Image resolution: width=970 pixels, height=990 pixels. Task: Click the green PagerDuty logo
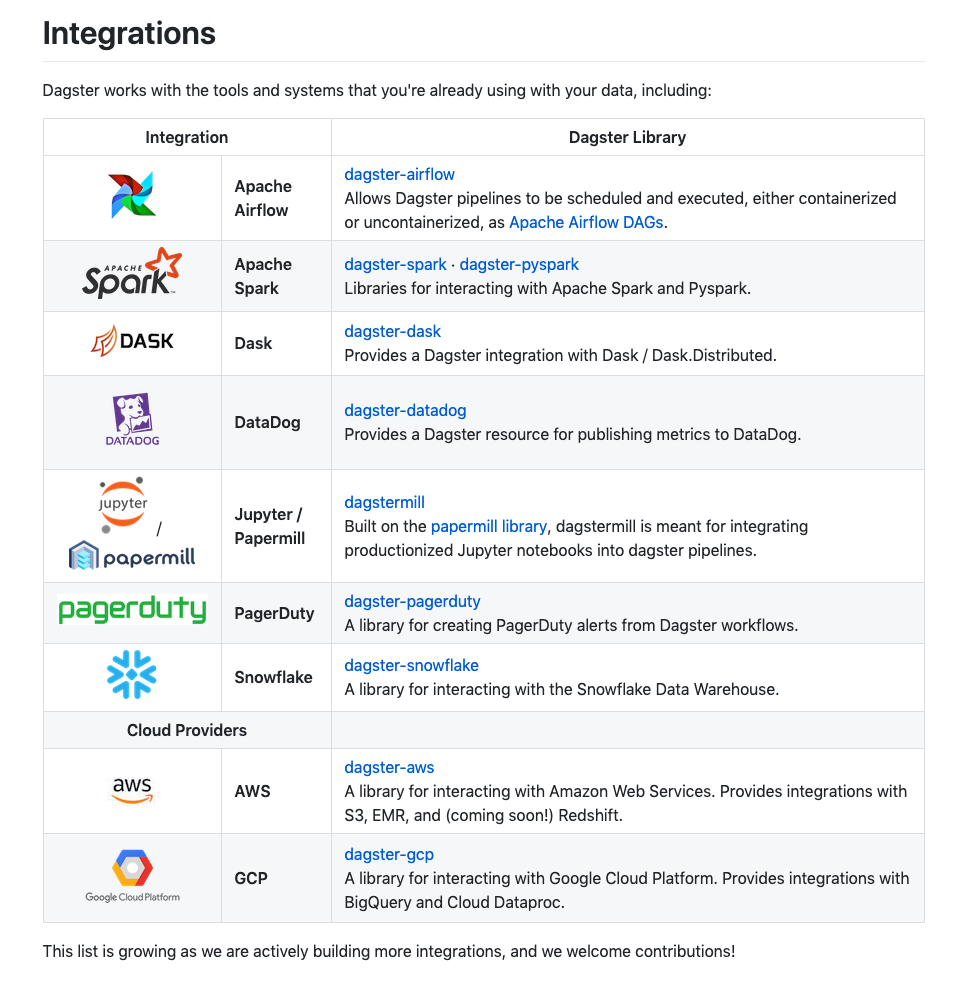pyautogui.click(x=132, y=609)
